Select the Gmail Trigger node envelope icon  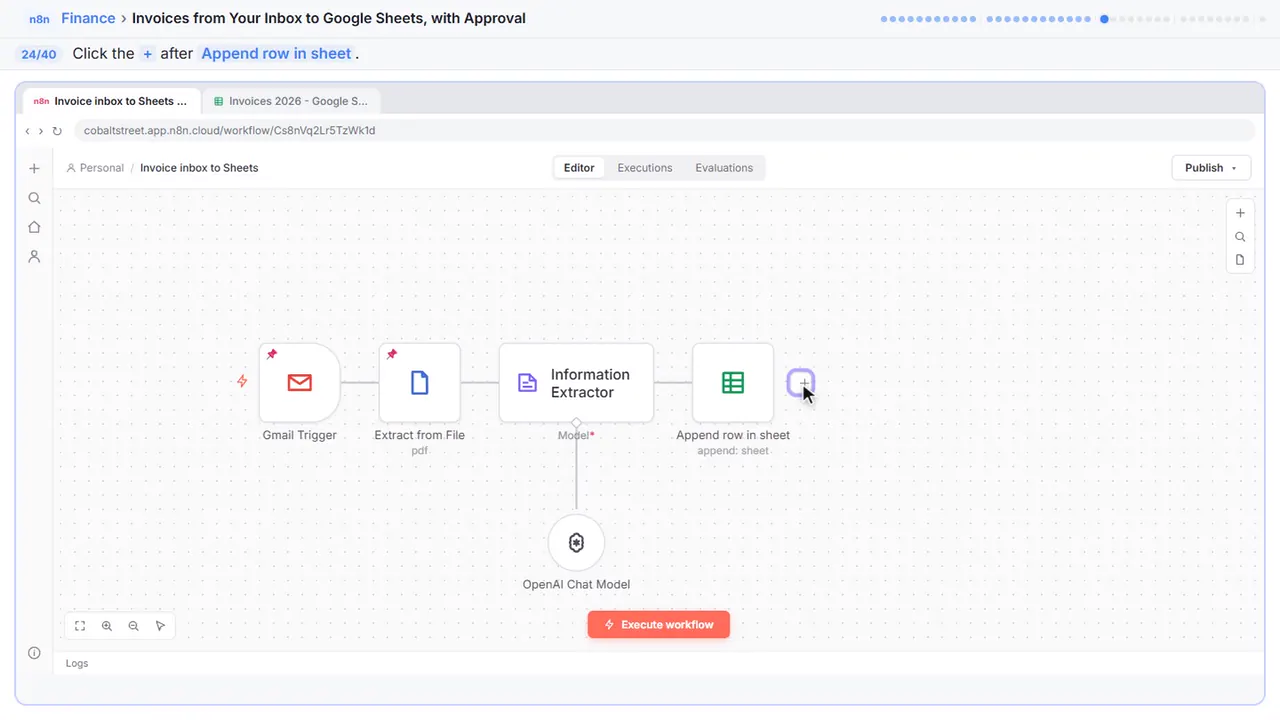[x=299, y=383]
